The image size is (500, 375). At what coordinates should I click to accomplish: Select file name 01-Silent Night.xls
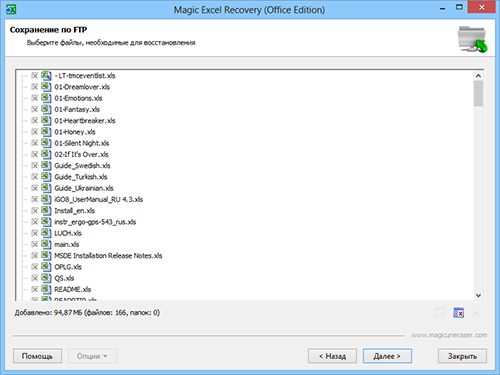click(82, 143)
